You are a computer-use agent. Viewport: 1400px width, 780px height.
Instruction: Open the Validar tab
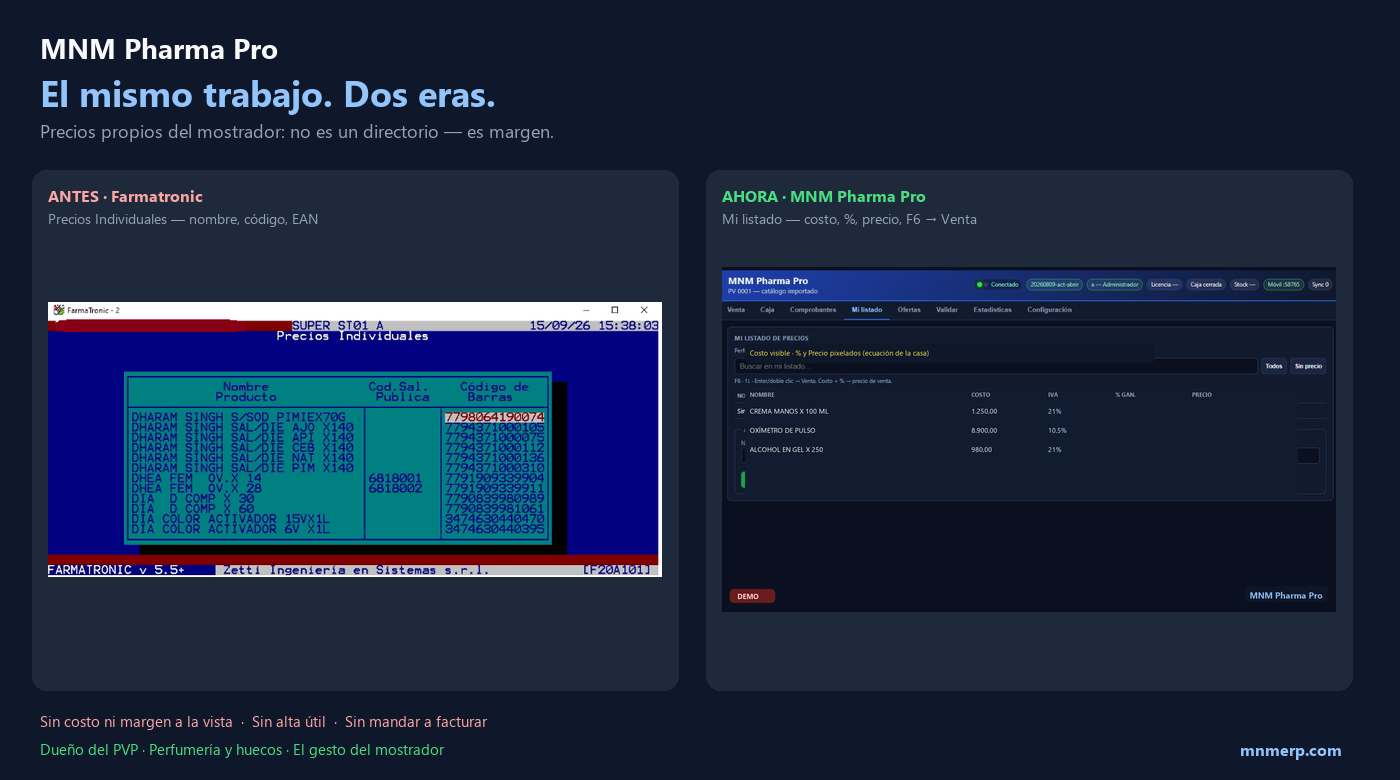[x=947, y=310]
